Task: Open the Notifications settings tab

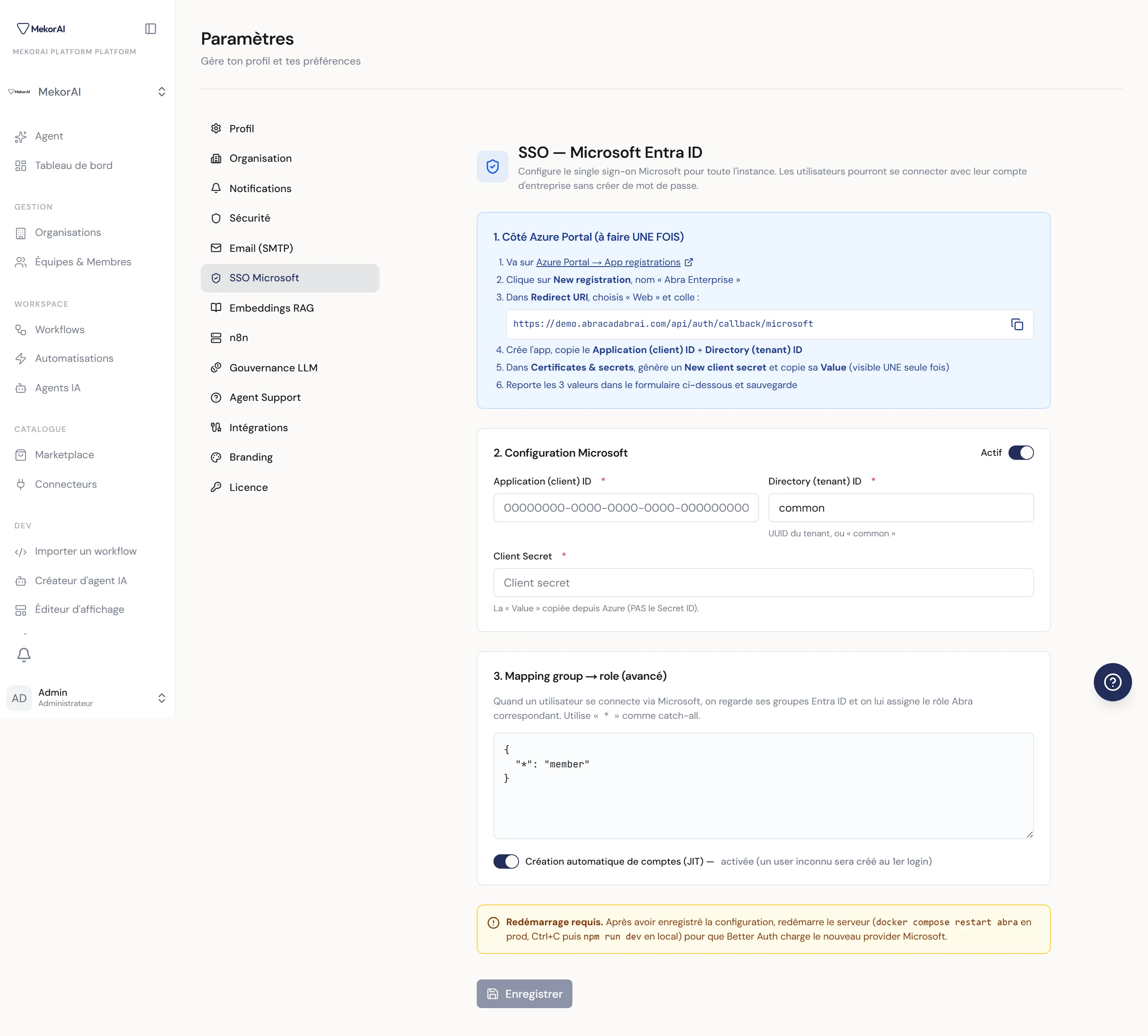Action: [x=290, y=188]
